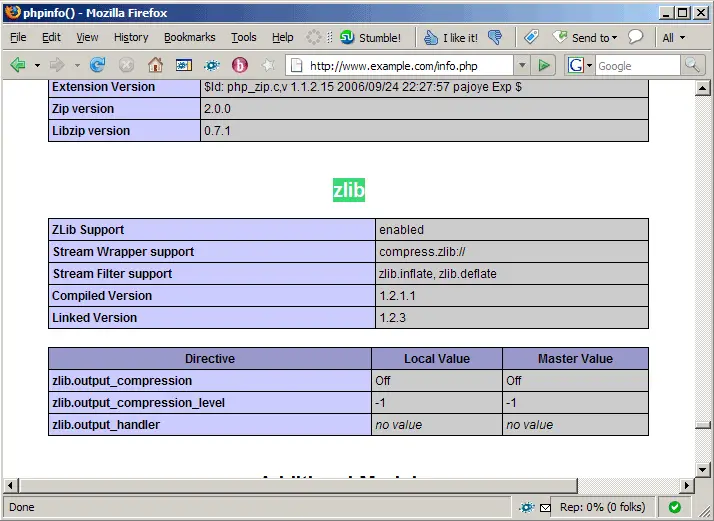This screenshot has height=521, width=714.
Task: Reload the page with the blue refresh icon
Action: pyautogui.click(x=97, y=65)
